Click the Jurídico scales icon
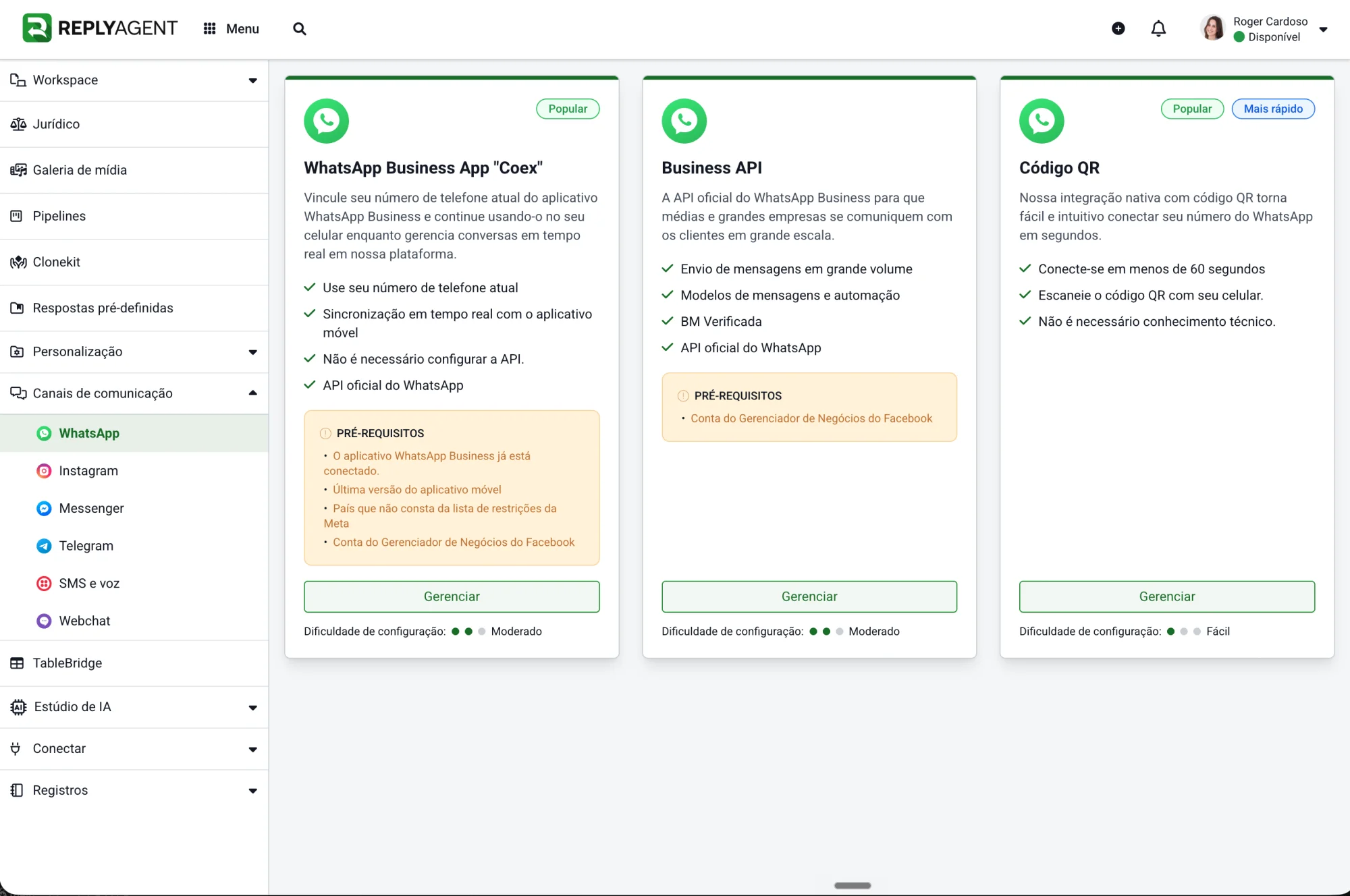This screenshot has height=896, width=1350. point(18,124)
